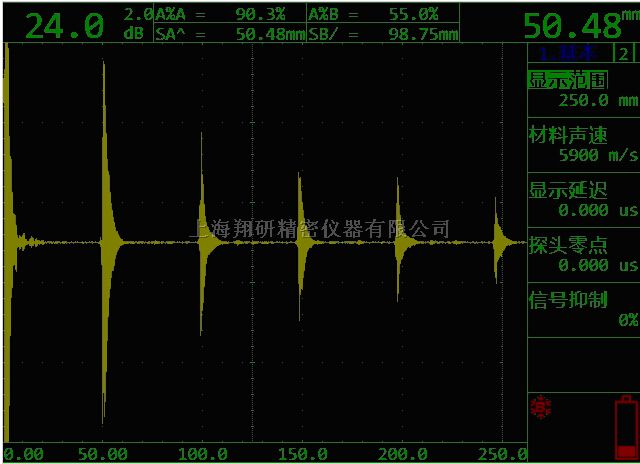Select the 信号抑制 menu item
This screenshot has height=464, width=640.
(568, 300)
